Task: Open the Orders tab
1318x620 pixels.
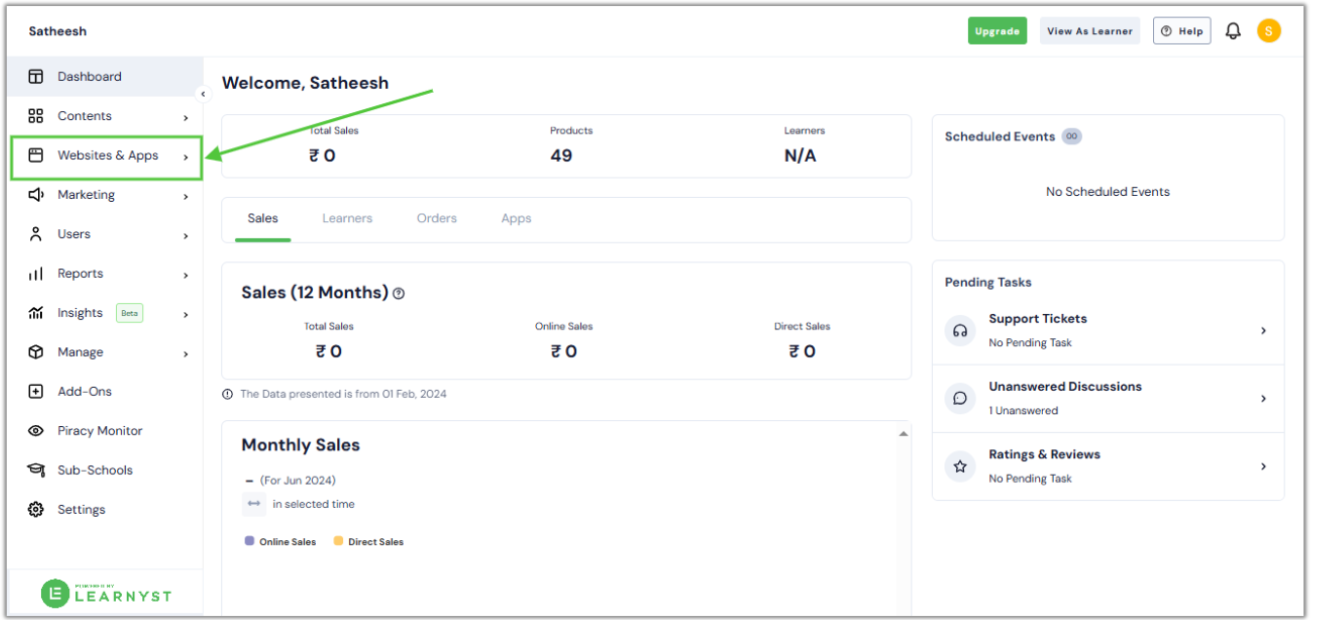Action: (436, 217)
